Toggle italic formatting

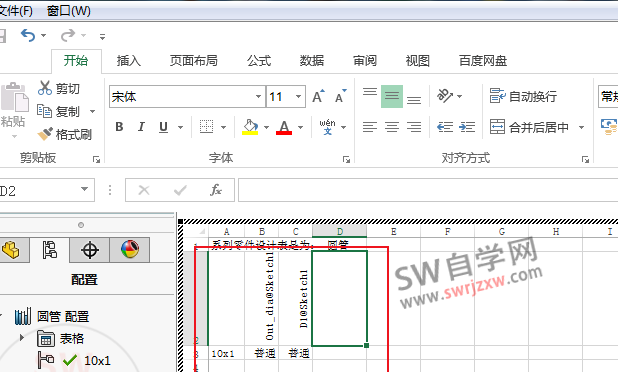click(141, 127)
